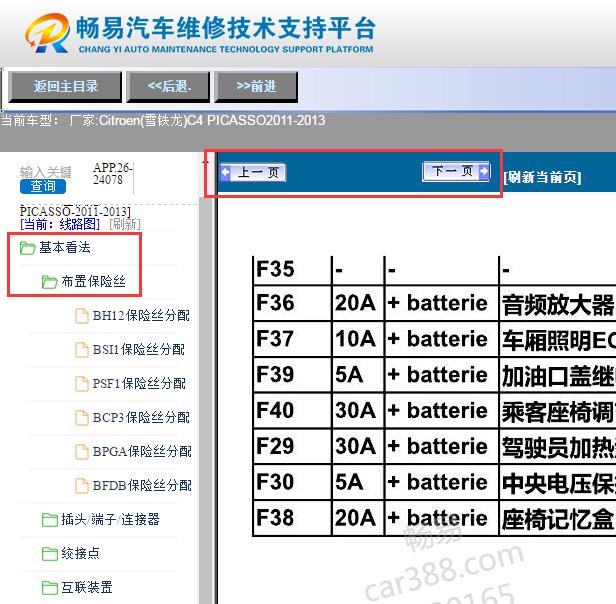The image size is (616, 604).
Task: Click 座椅记忆盒 description cell
Action: pos(558,519)
